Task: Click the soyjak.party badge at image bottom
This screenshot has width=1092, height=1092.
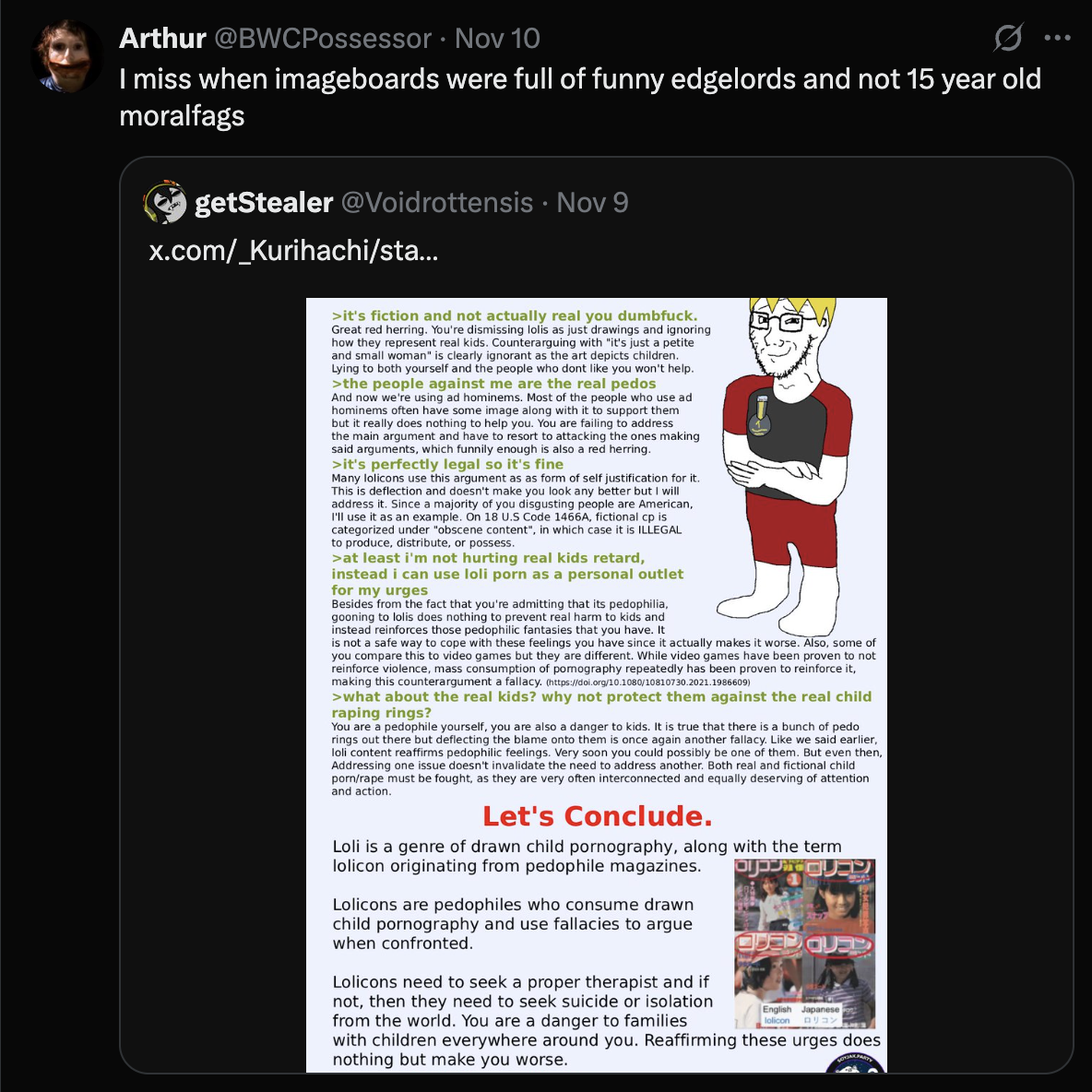Action: [x=855, y=1063]
